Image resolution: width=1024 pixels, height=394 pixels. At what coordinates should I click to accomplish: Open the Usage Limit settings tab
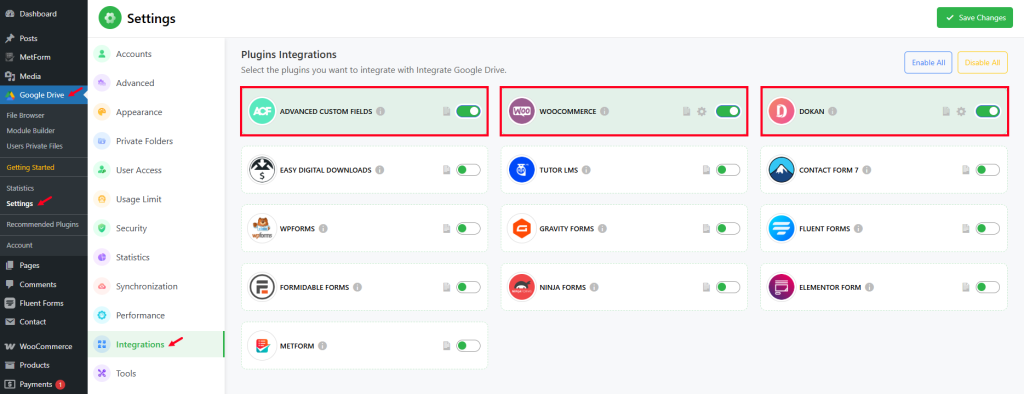coord(156,199)
